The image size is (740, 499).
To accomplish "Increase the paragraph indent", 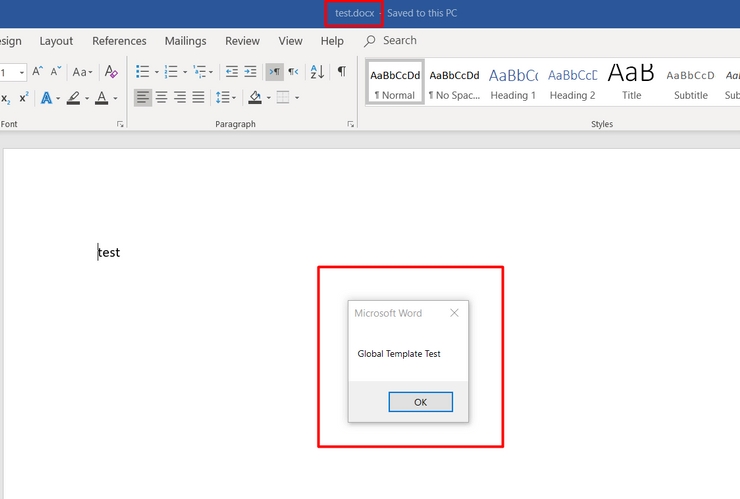I will 251,72.
